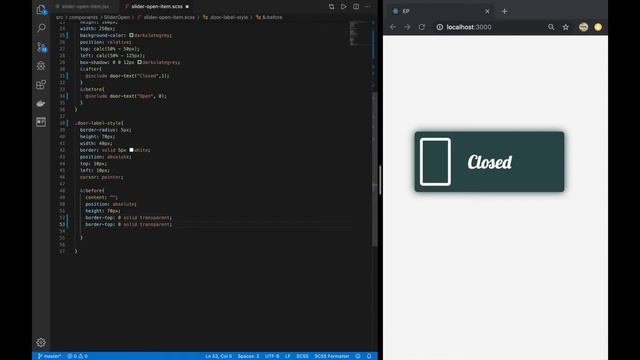Click the .door-label-style selector line
This screenshot has width=640, height=360.
[x=99, y=123]
